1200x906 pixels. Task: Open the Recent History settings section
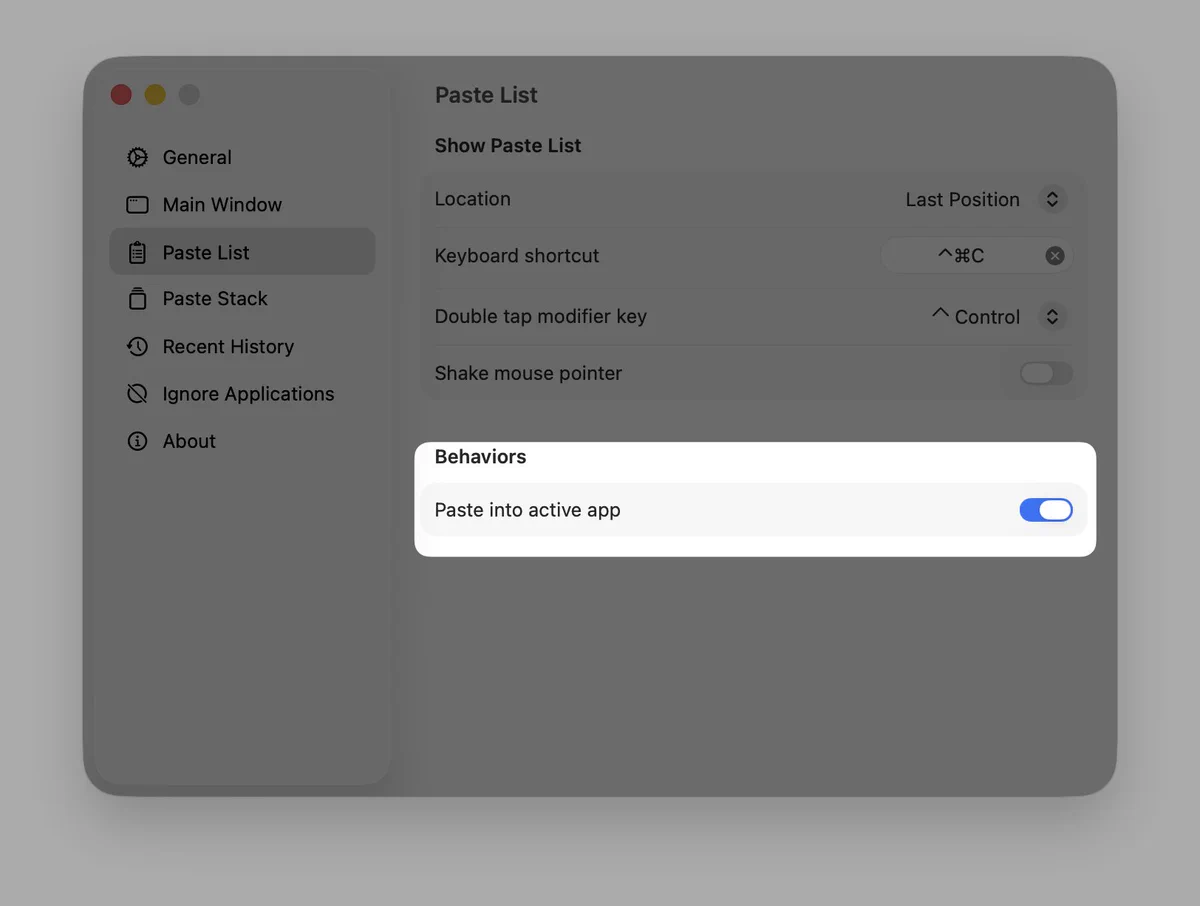point(242,346)
